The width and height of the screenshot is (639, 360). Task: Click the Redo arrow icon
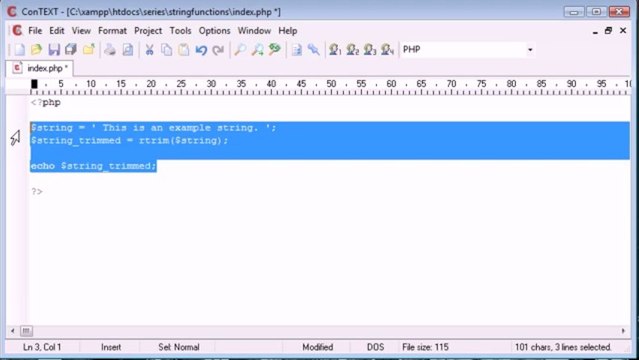coord(218,50)
